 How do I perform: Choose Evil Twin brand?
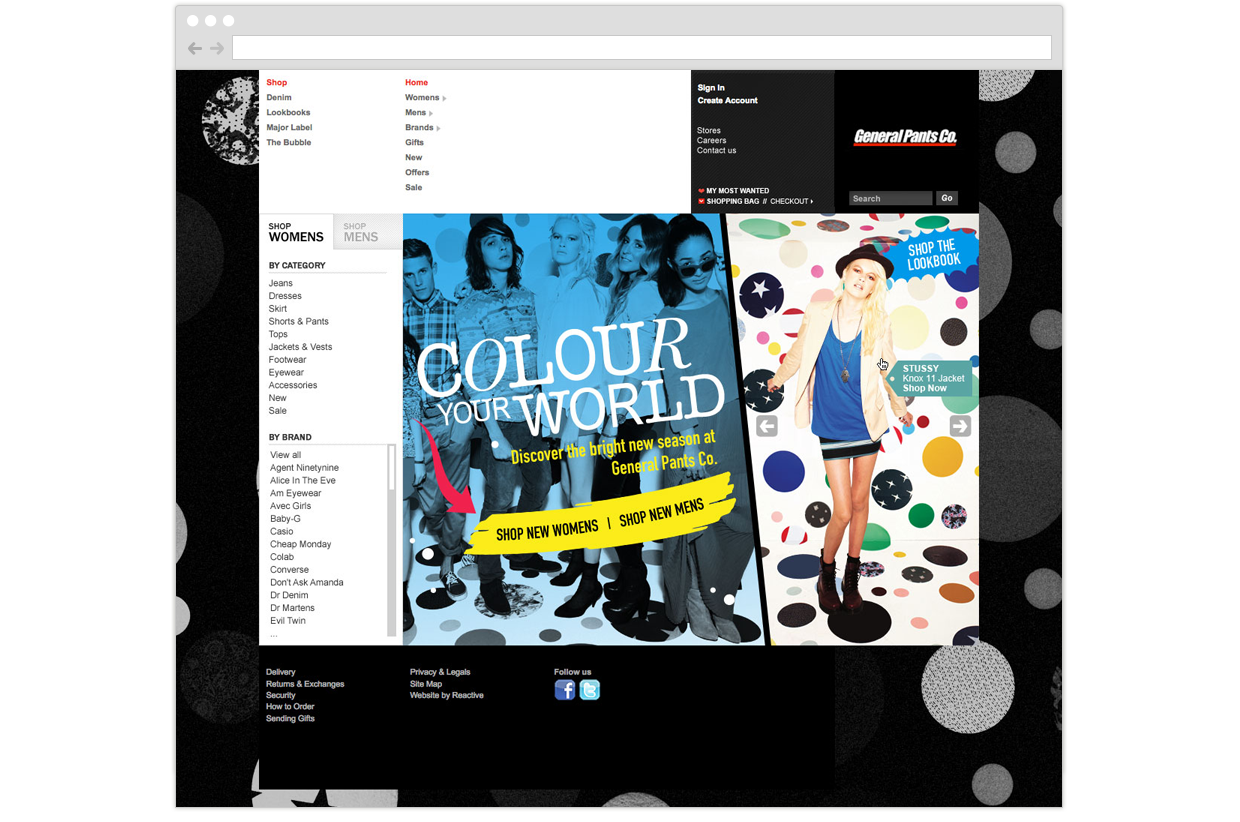[x=288, y=621]
